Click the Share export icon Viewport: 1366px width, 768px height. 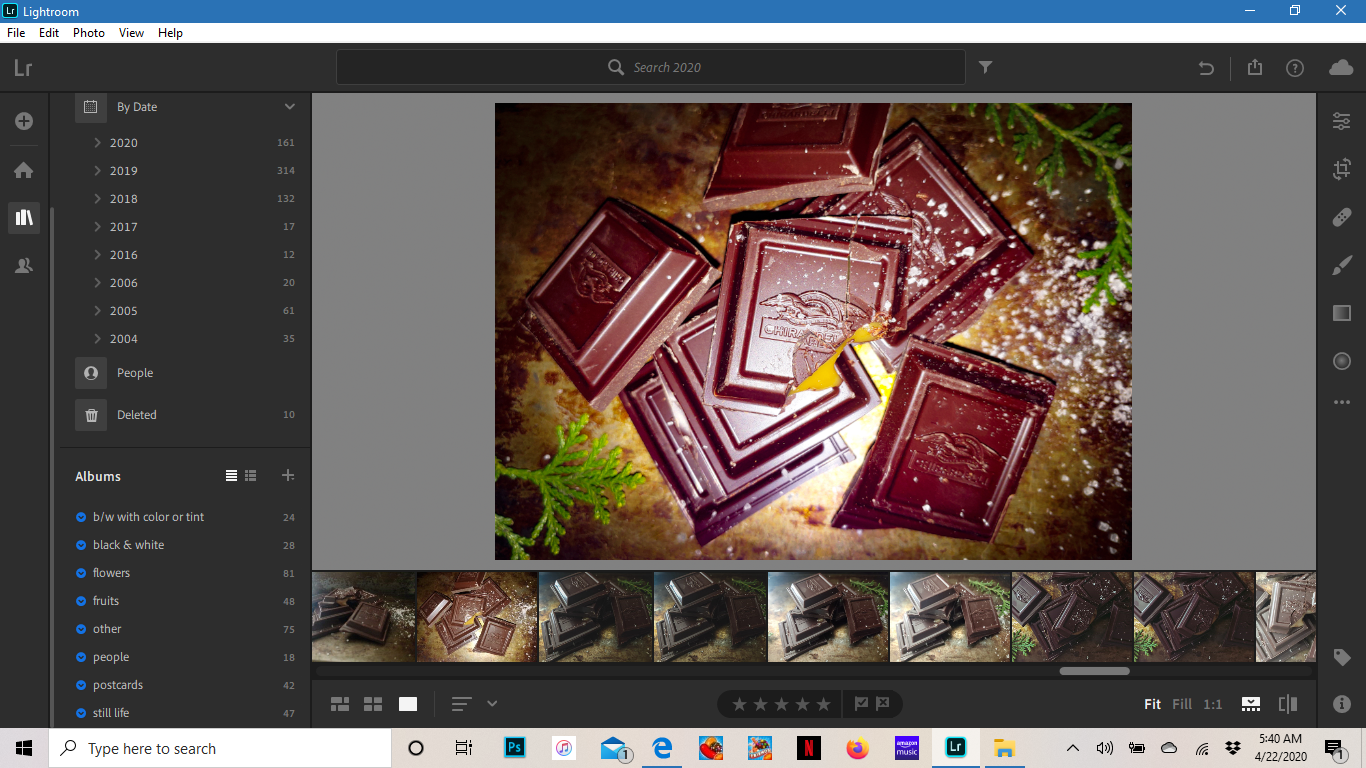pyautogui.click(x=1255, y=67)
